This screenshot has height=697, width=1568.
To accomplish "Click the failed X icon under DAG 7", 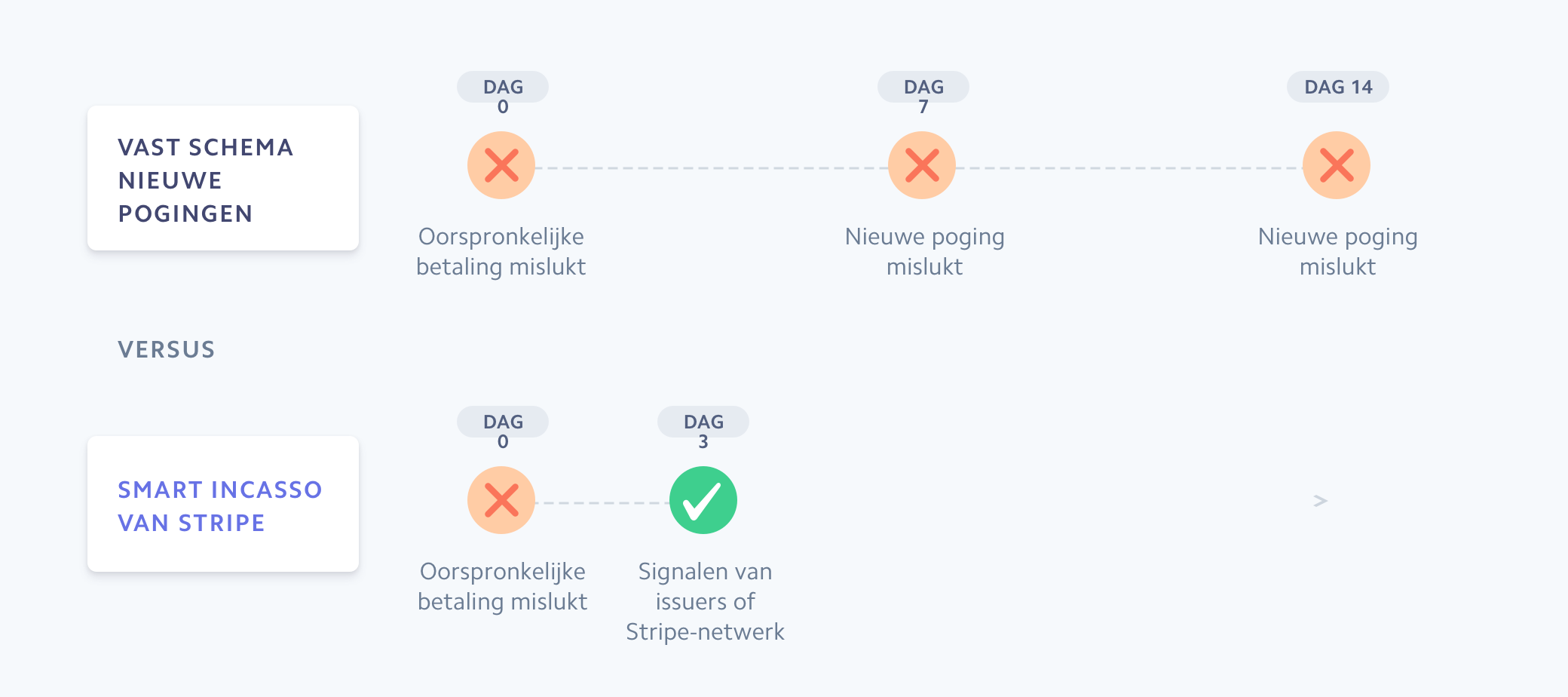I will [922, 165].
